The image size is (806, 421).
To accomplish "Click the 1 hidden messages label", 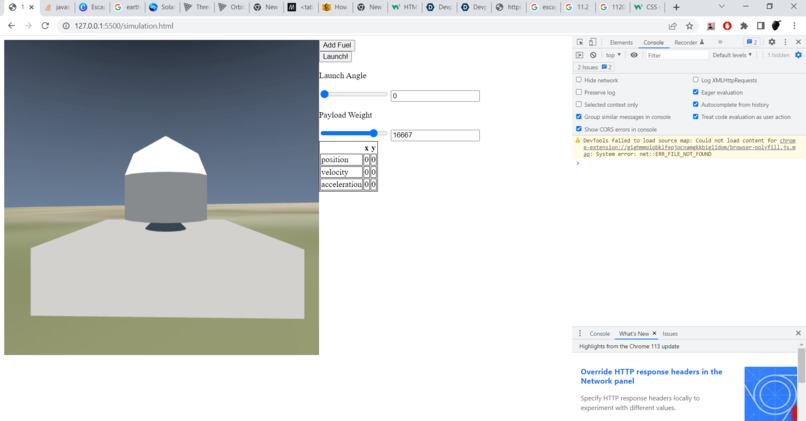I will (778, 55).
